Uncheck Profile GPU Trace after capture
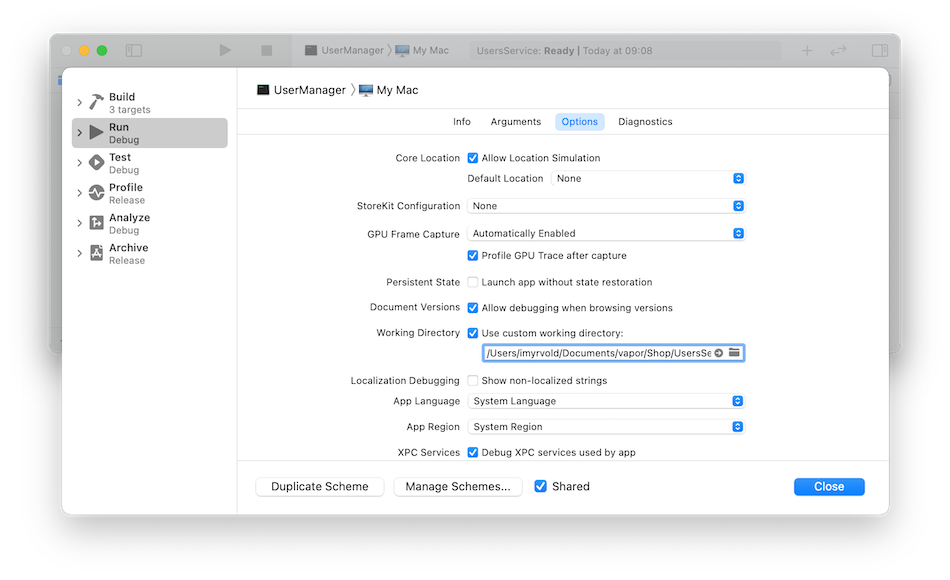This screenshot has height=580, width=950. coord(473,256)
